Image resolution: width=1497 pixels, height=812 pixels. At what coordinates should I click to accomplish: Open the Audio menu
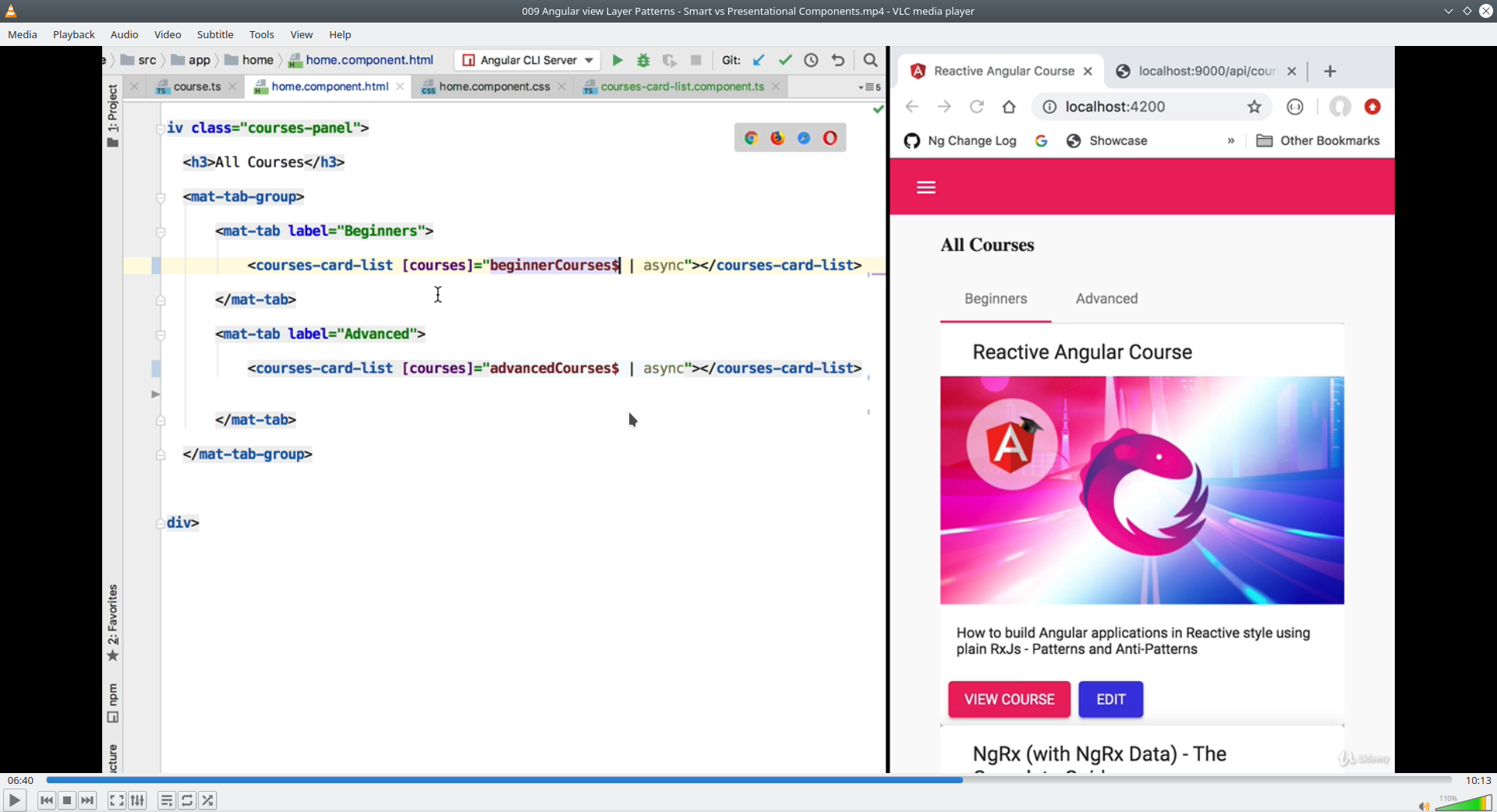click(x=124, y=34)
